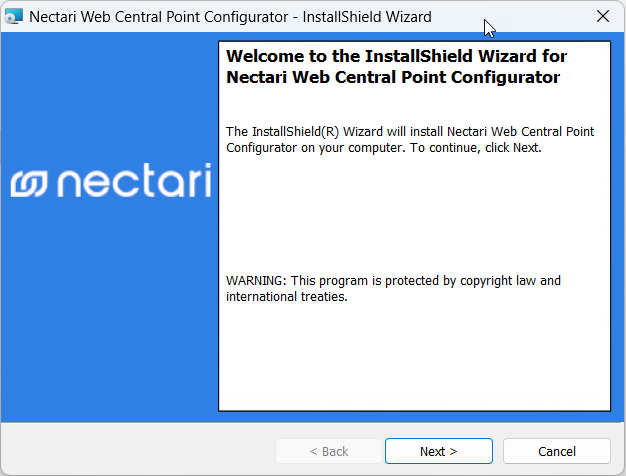Click the window title text in the title bar
This screenshot has height=476, width=626.
230,17
